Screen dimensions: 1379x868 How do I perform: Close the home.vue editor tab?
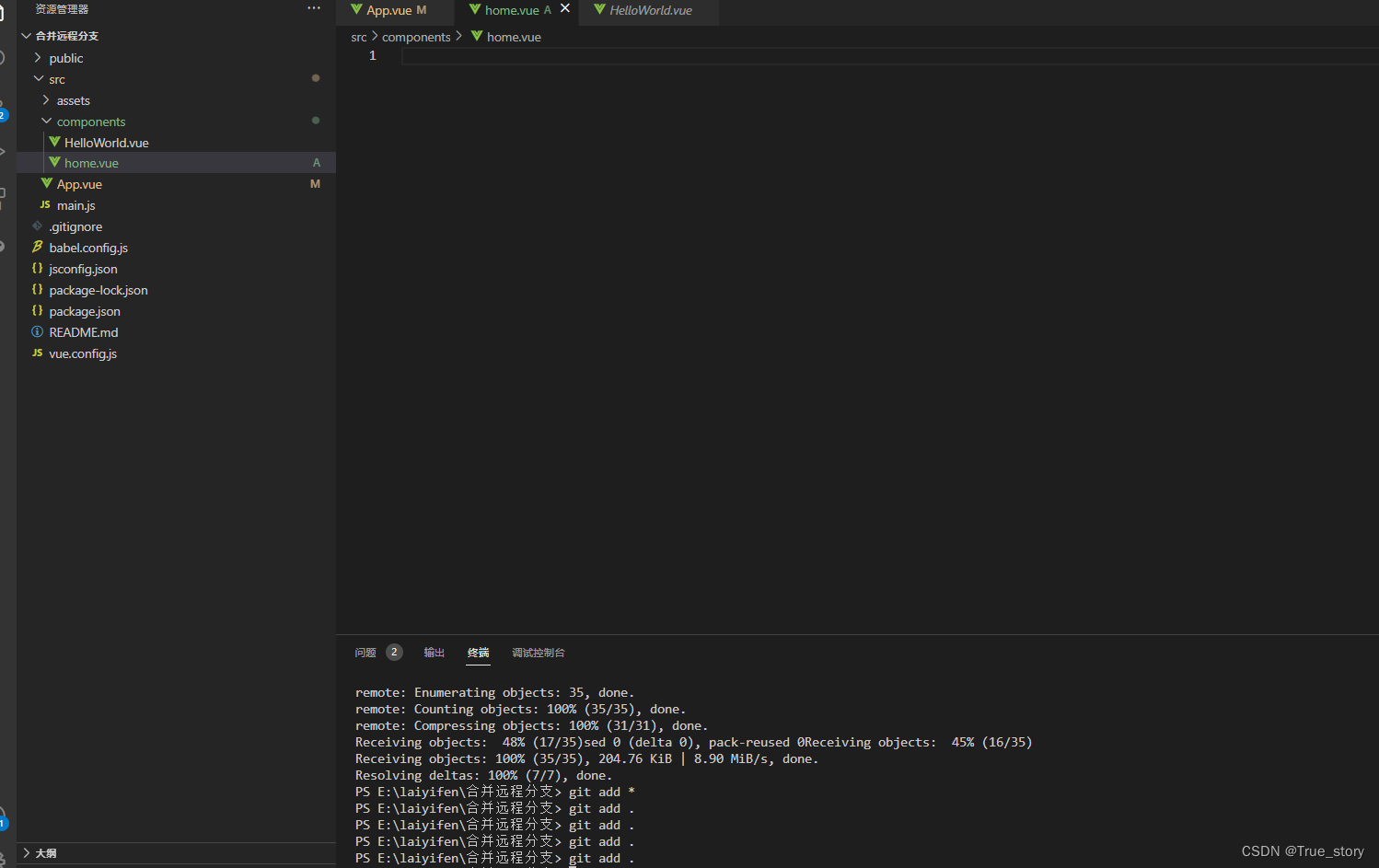(565, 8)
